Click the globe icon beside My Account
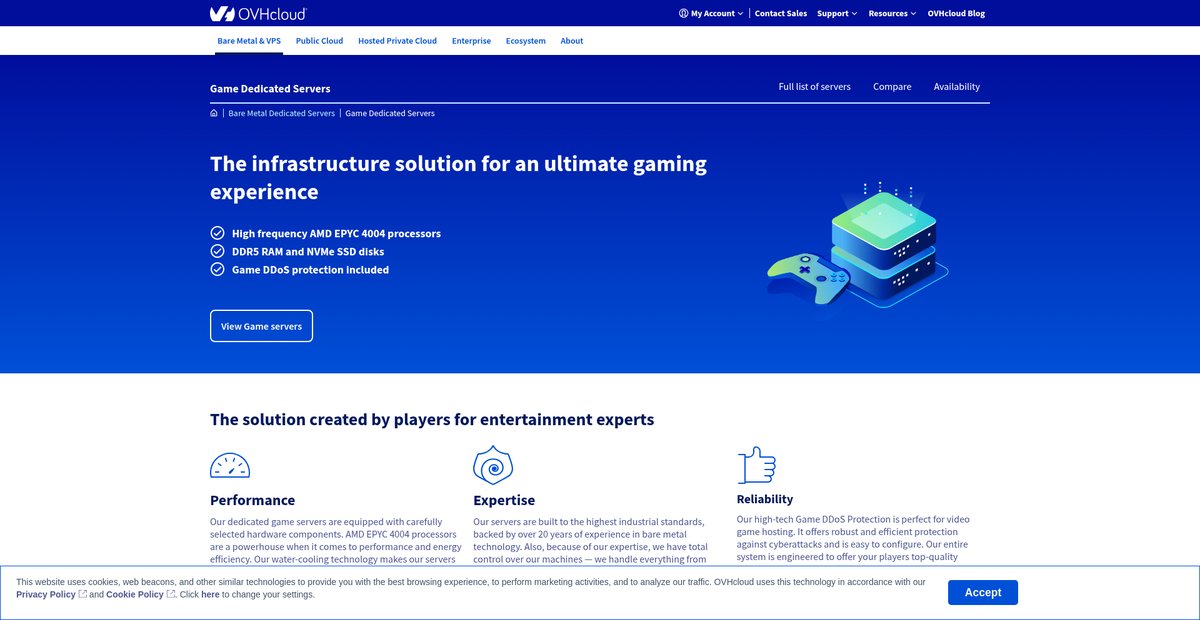 [683, 13]
